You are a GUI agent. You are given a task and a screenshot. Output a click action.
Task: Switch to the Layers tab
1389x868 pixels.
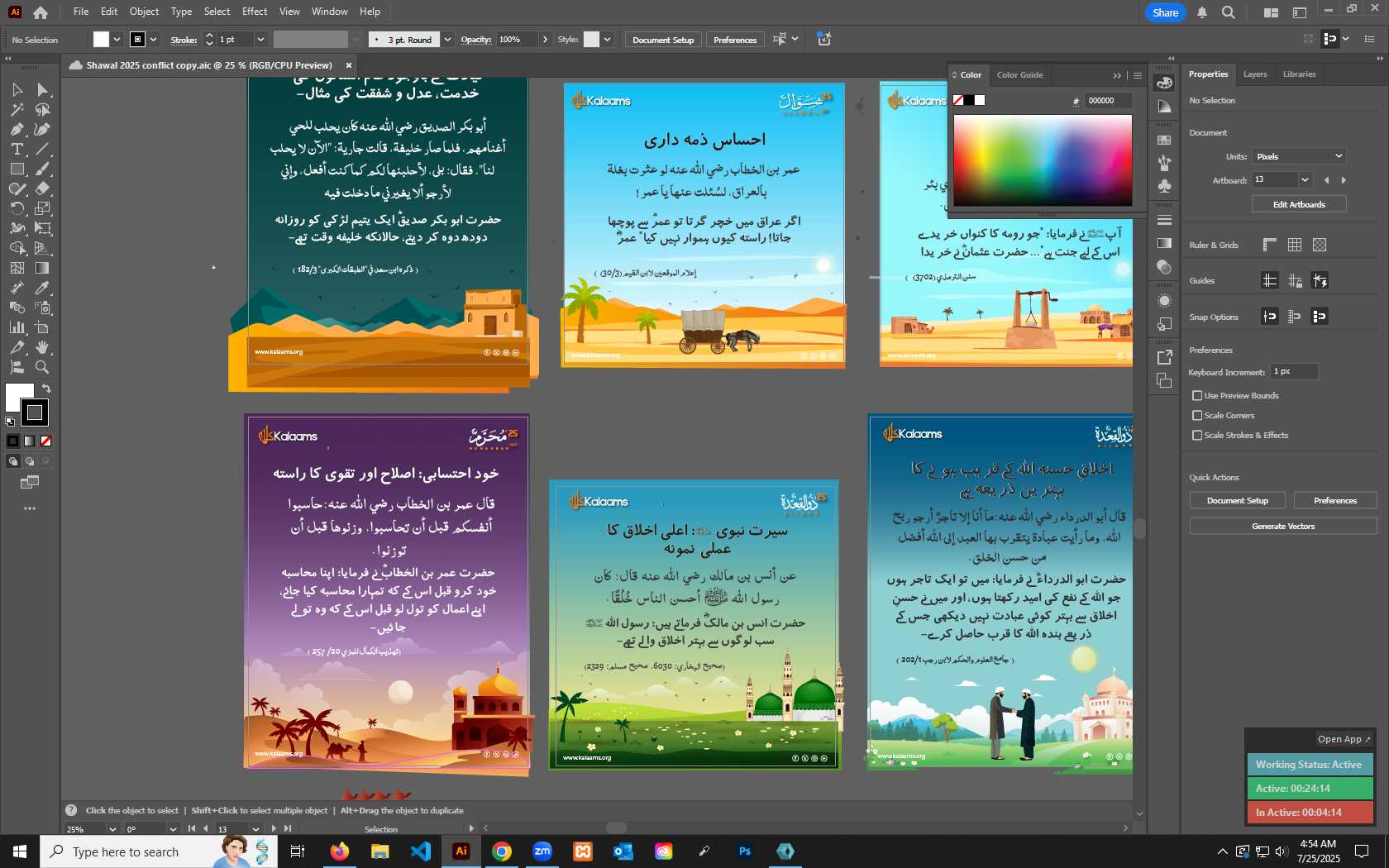[x=1254, y=74]
